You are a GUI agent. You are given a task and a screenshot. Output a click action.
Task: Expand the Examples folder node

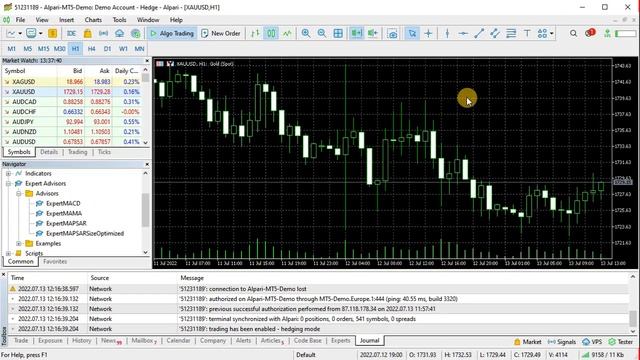click(19, 244)
